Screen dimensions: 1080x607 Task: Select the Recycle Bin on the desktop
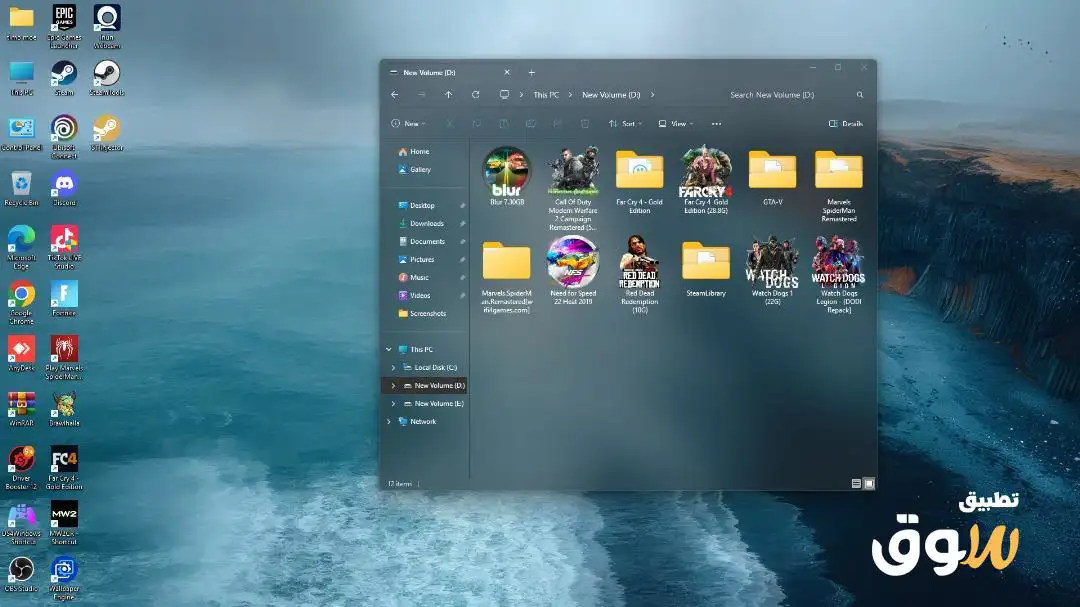(x=21, y=187)
